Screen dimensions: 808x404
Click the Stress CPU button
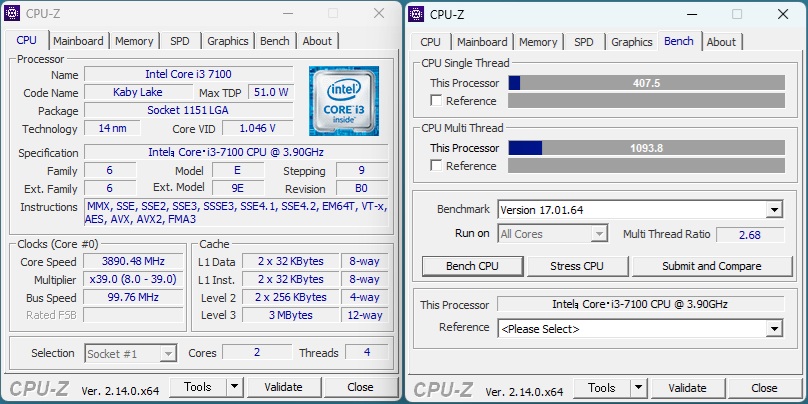click(x=577, y=266)
